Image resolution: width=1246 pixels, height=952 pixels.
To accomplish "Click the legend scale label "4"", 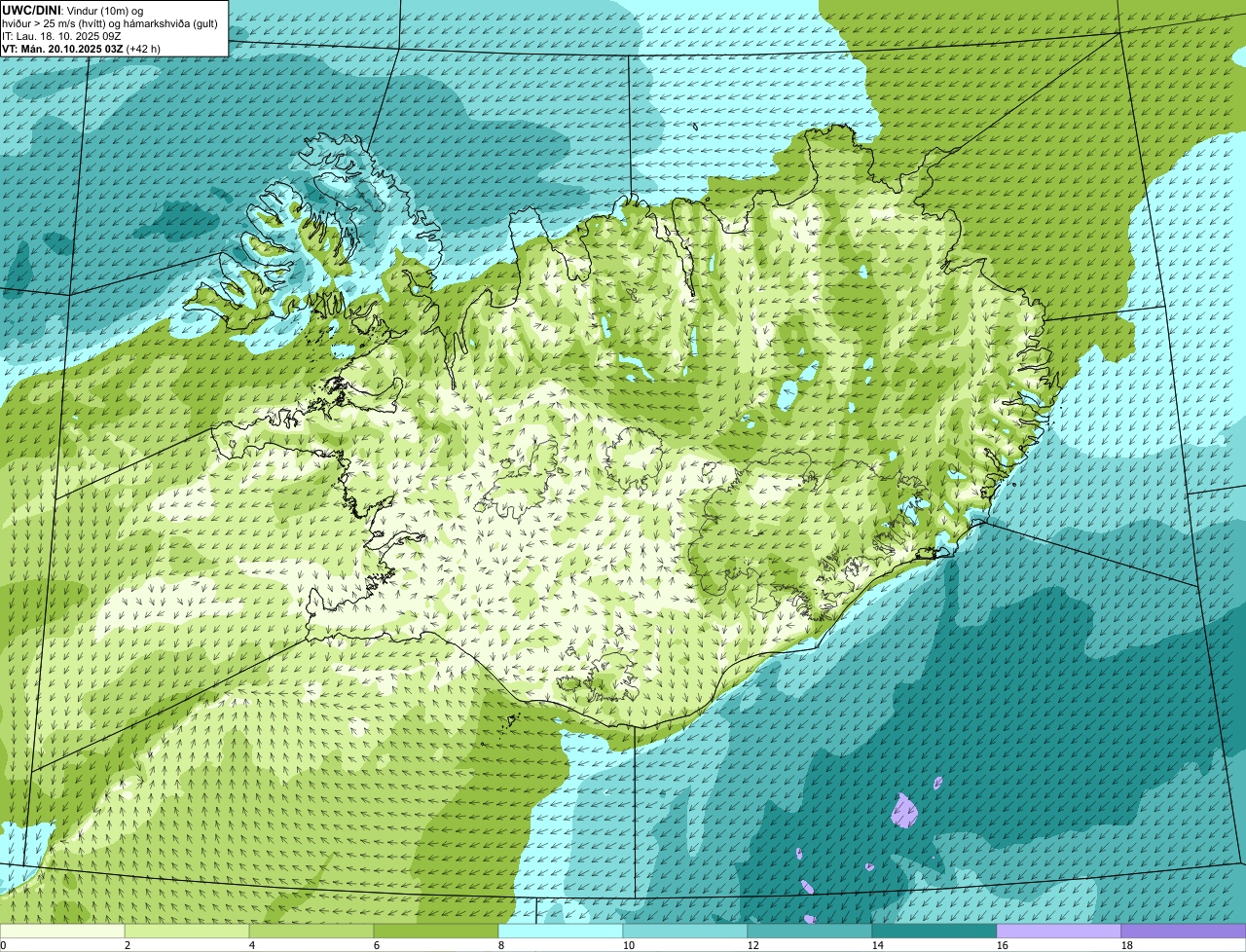I will (x=252, y=945).
